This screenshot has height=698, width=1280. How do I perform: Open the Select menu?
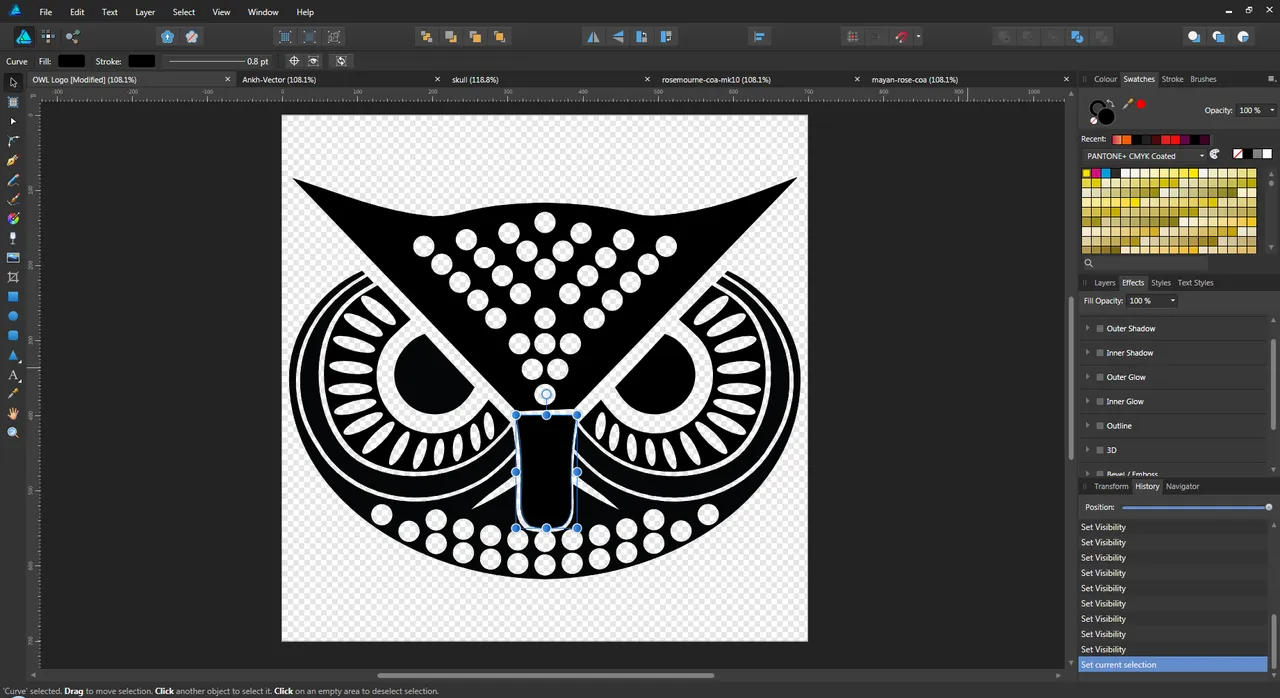(184, 12)
